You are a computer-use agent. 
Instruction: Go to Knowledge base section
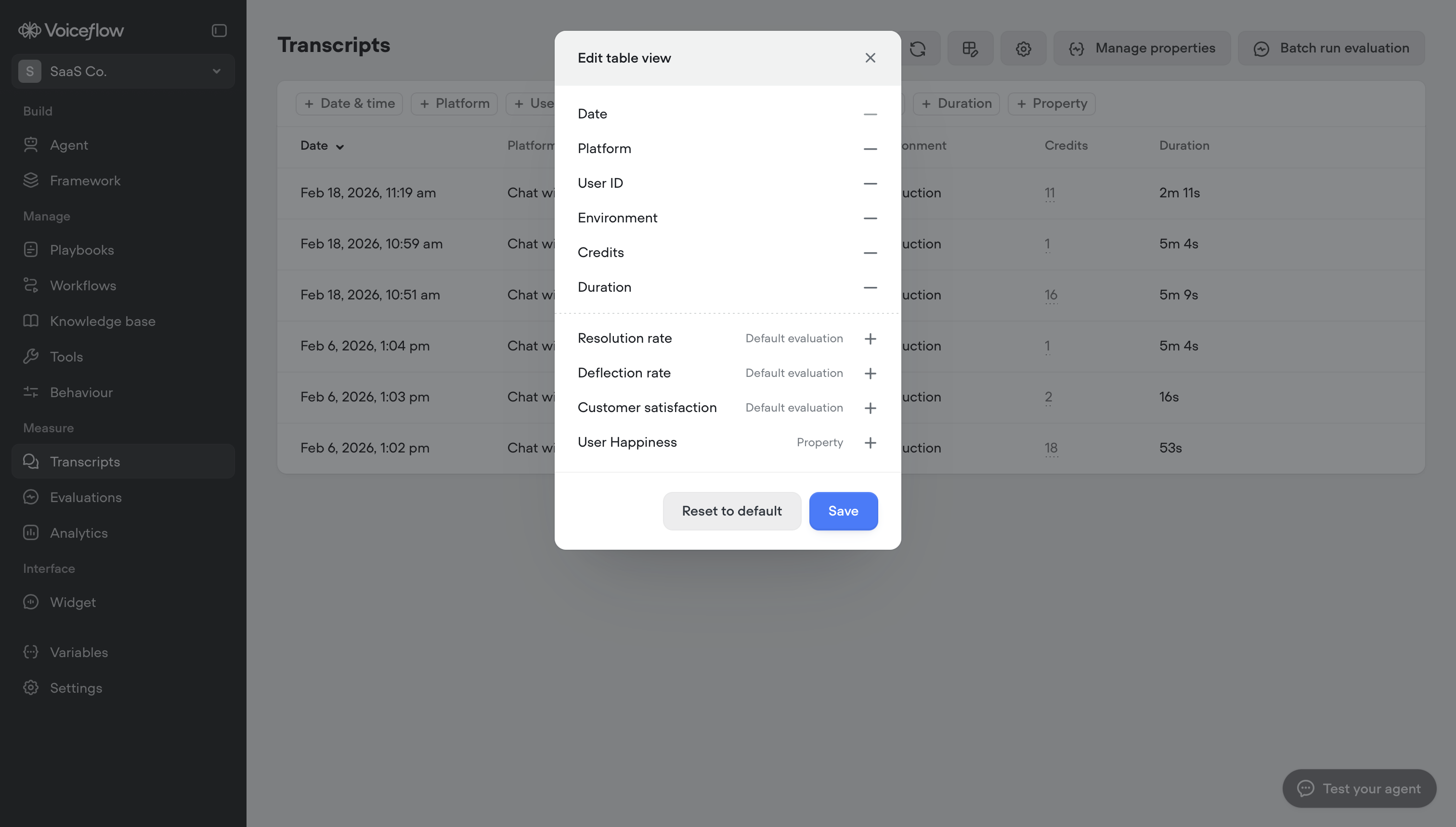click(102, 321)
